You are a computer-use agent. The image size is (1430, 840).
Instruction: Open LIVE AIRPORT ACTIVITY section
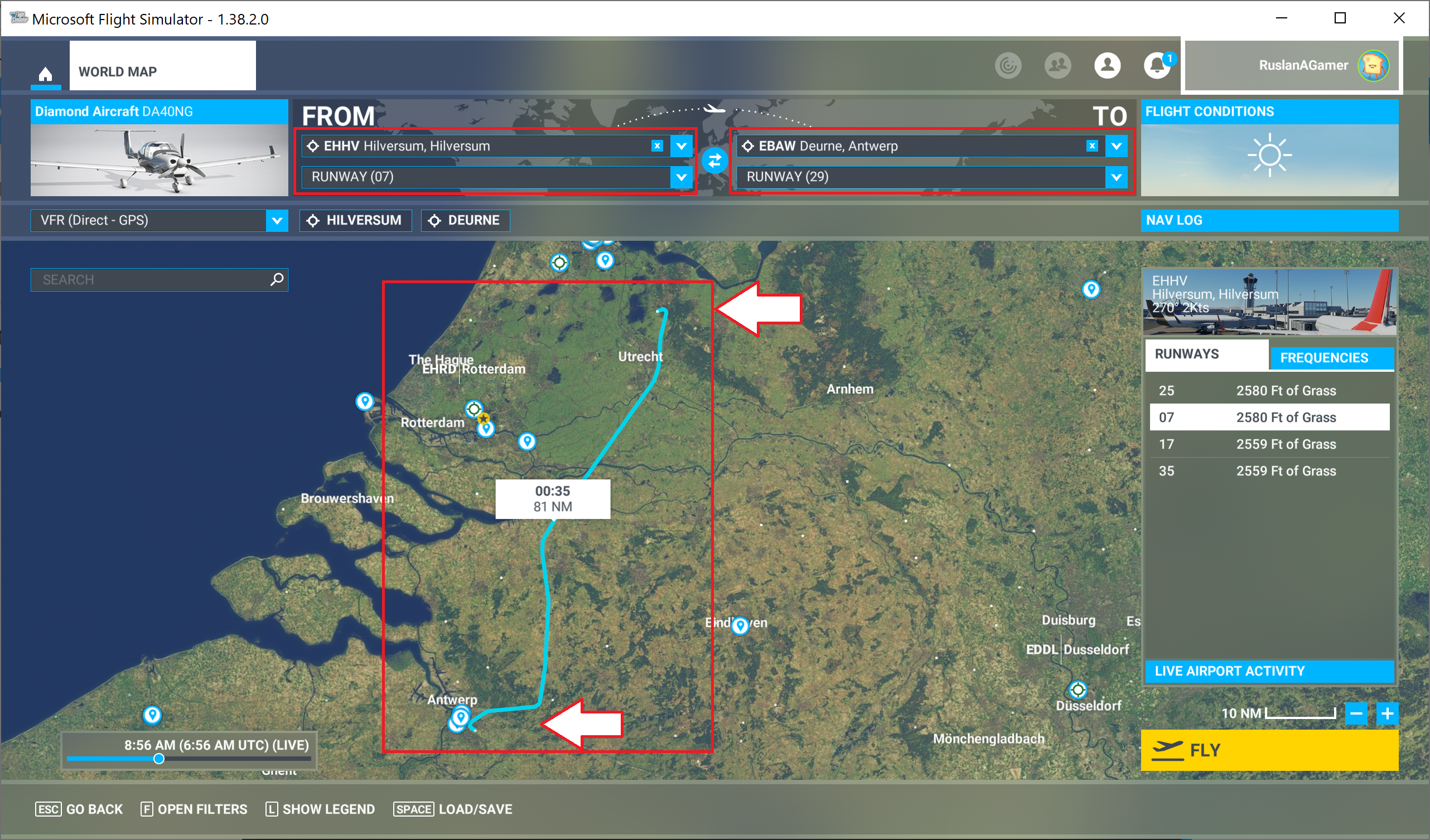click(1269, 672)
